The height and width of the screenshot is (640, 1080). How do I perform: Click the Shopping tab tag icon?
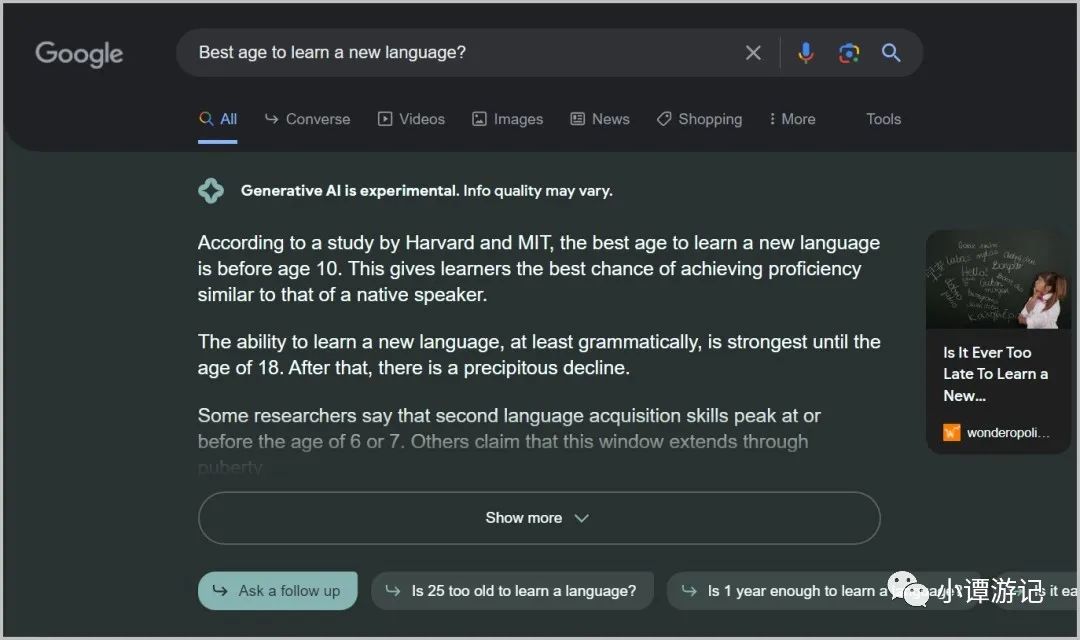(663, 119)
